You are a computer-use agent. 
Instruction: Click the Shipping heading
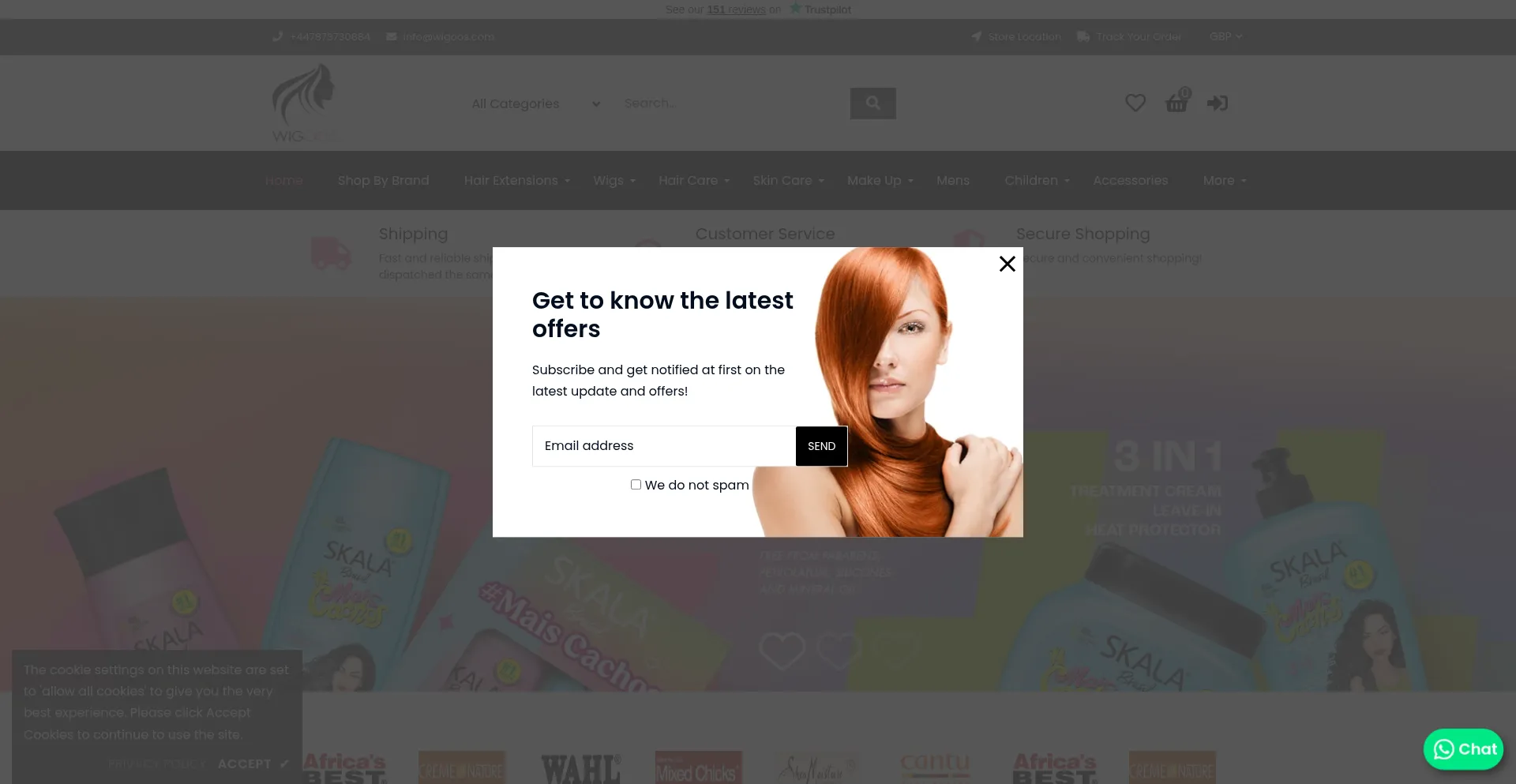(413, 234)
